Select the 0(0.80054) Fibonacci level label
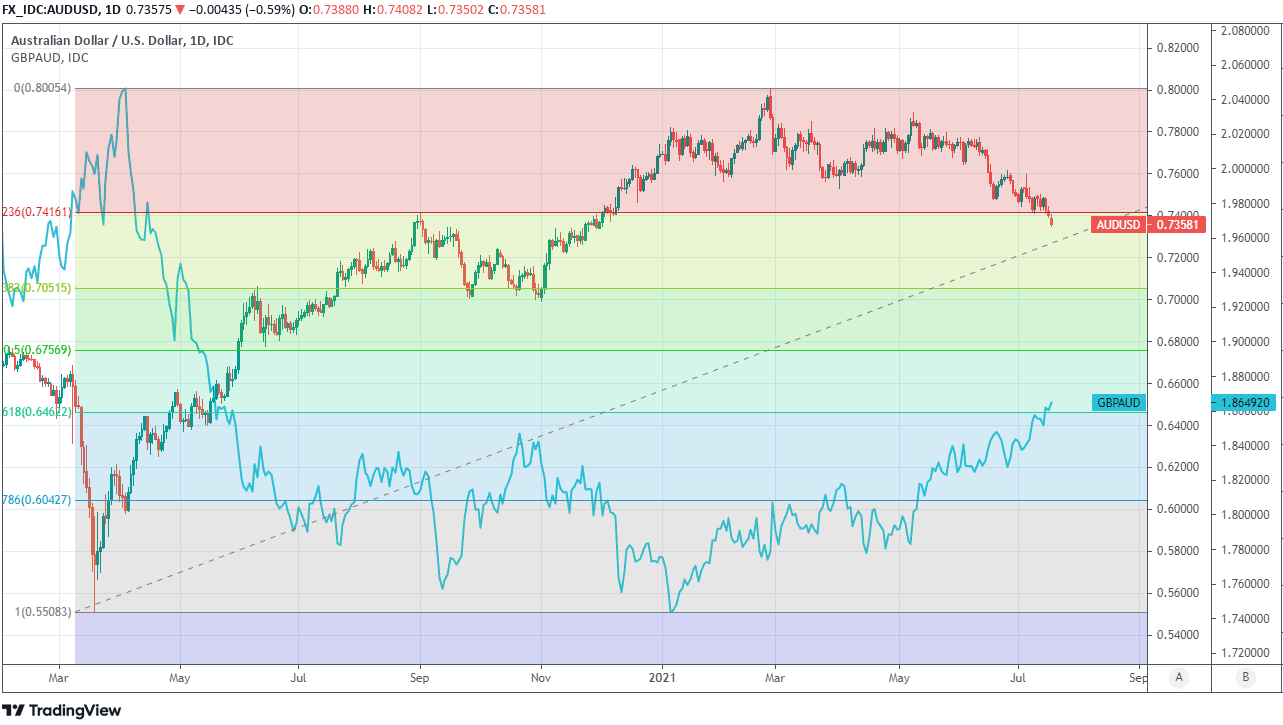This screenshot has width=1283, height=725. (42, 88)
